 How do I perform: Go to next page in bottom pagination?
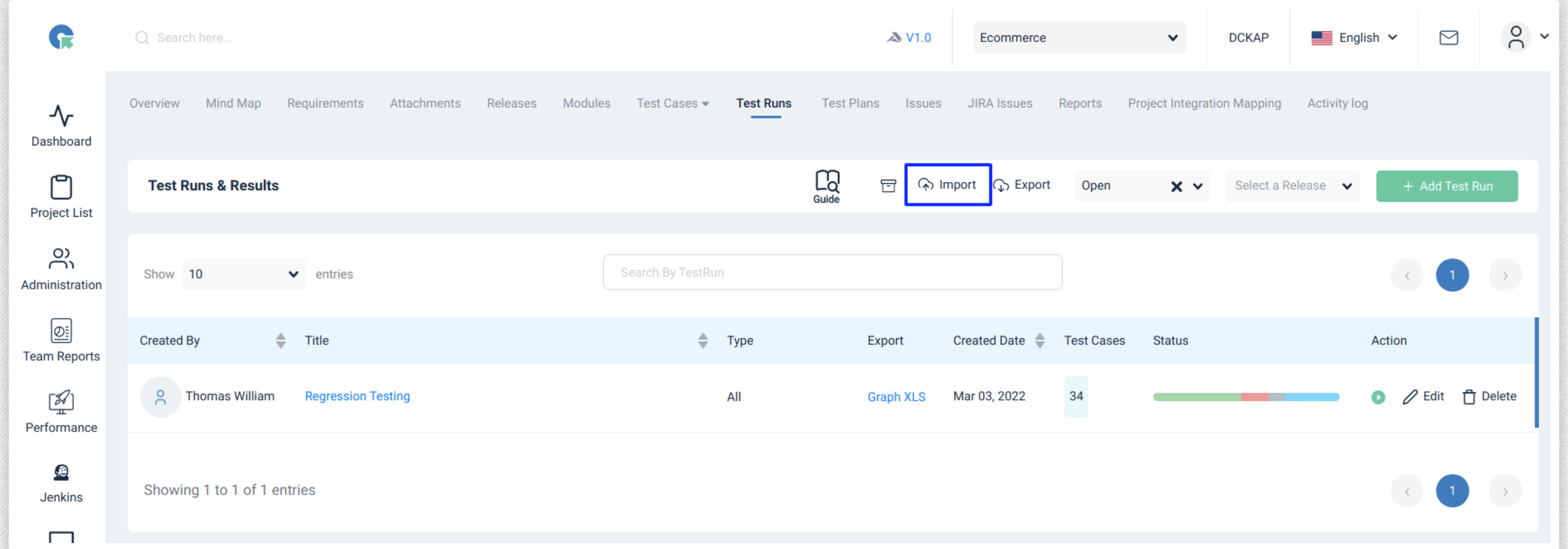point(1504,491)
